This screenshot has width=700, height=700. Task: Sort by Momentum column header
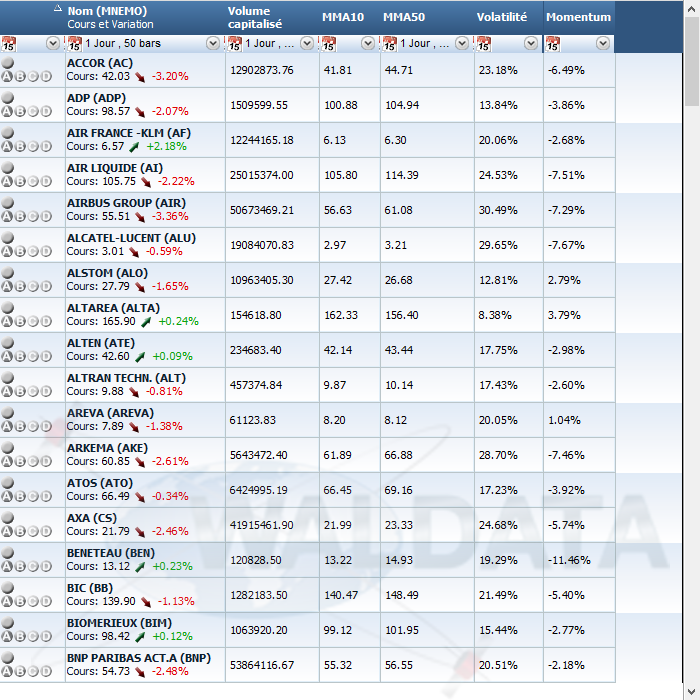578,17
